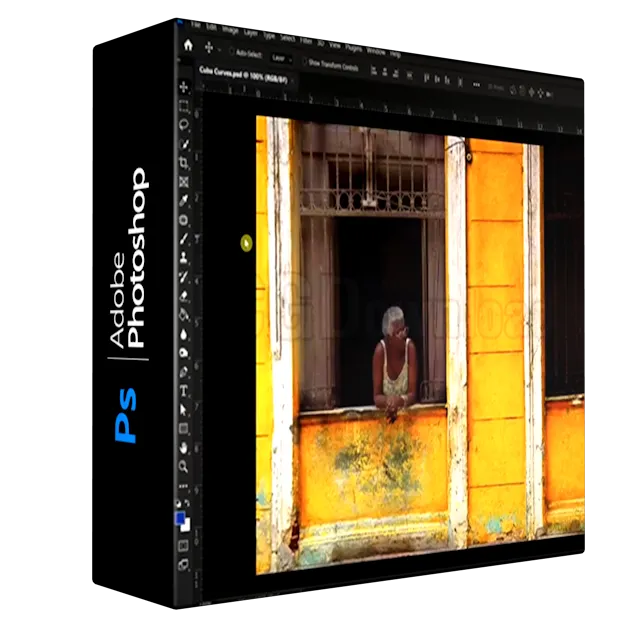
Task: Open the Move tool preset picker arrow
Action: pos(219,51)
